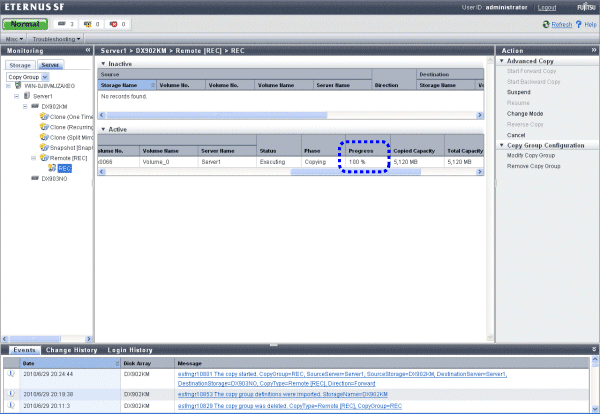
Task: Collapse the Inactive section
Action: tap(103, 64)
